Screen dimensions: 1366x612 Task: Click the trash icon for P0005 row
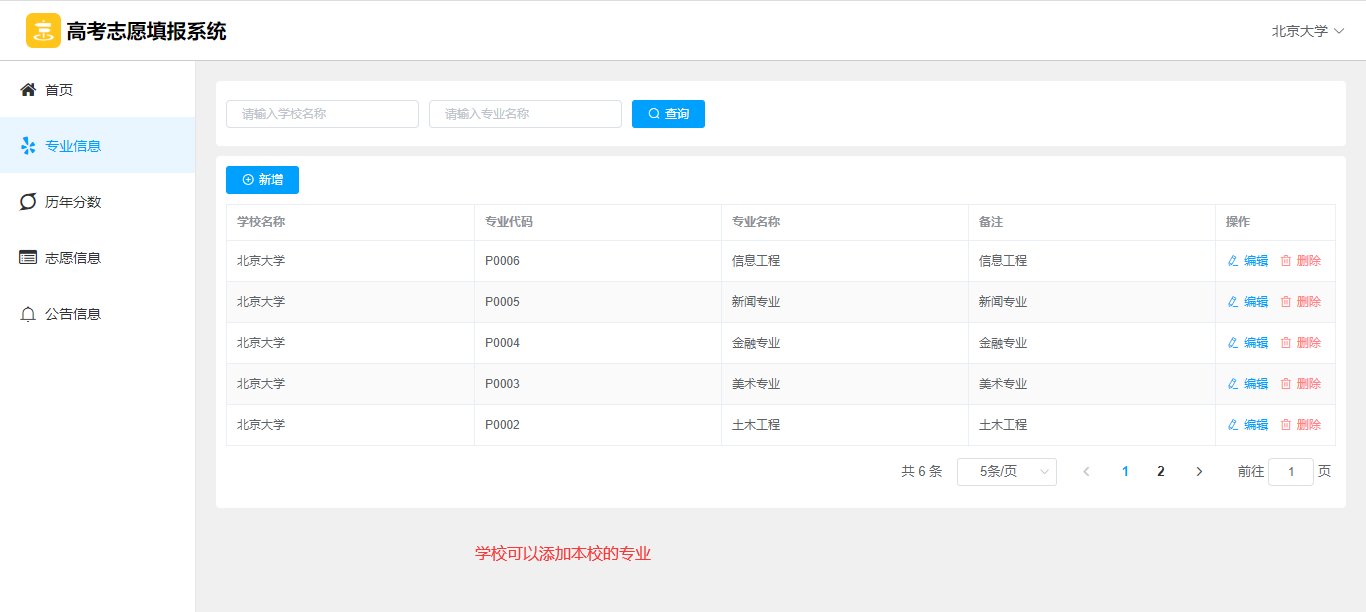pyautogui.click(x=1286, y=302)
